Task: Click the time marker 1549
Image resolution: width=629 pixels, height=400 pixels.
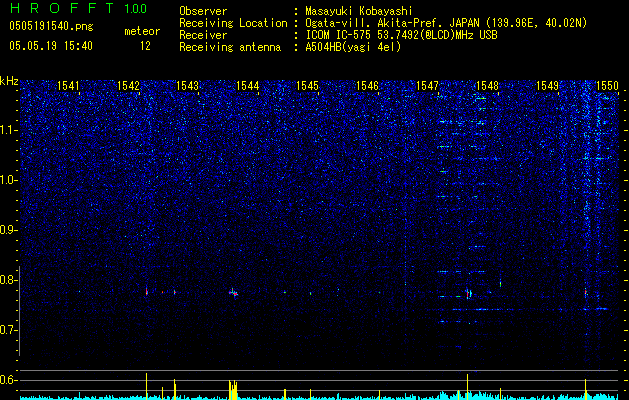Action: [547, 86]
